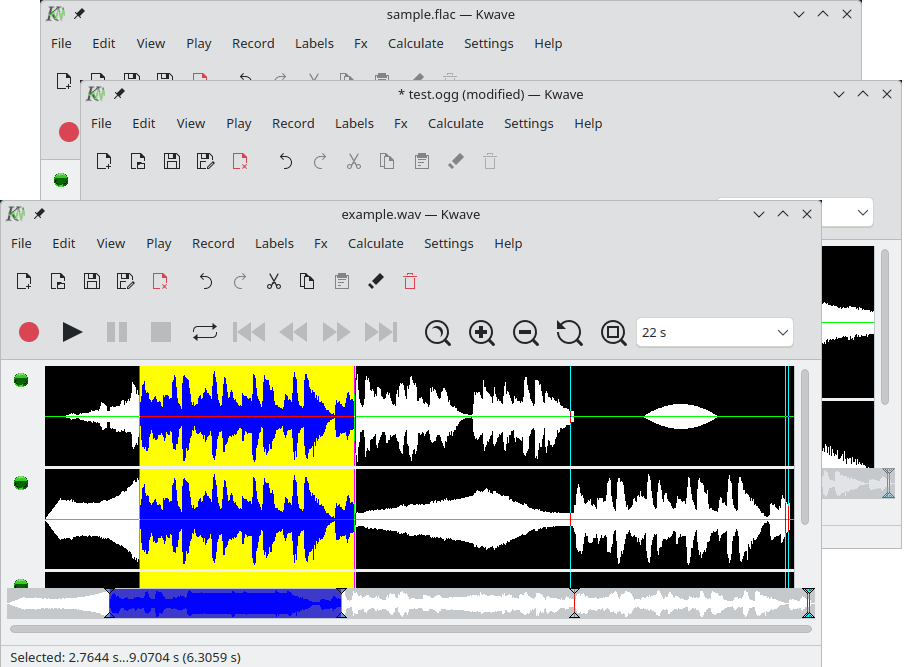Open Edit menu in example.wav window
This screenshot has width=906, height=667.
(64, 243)
